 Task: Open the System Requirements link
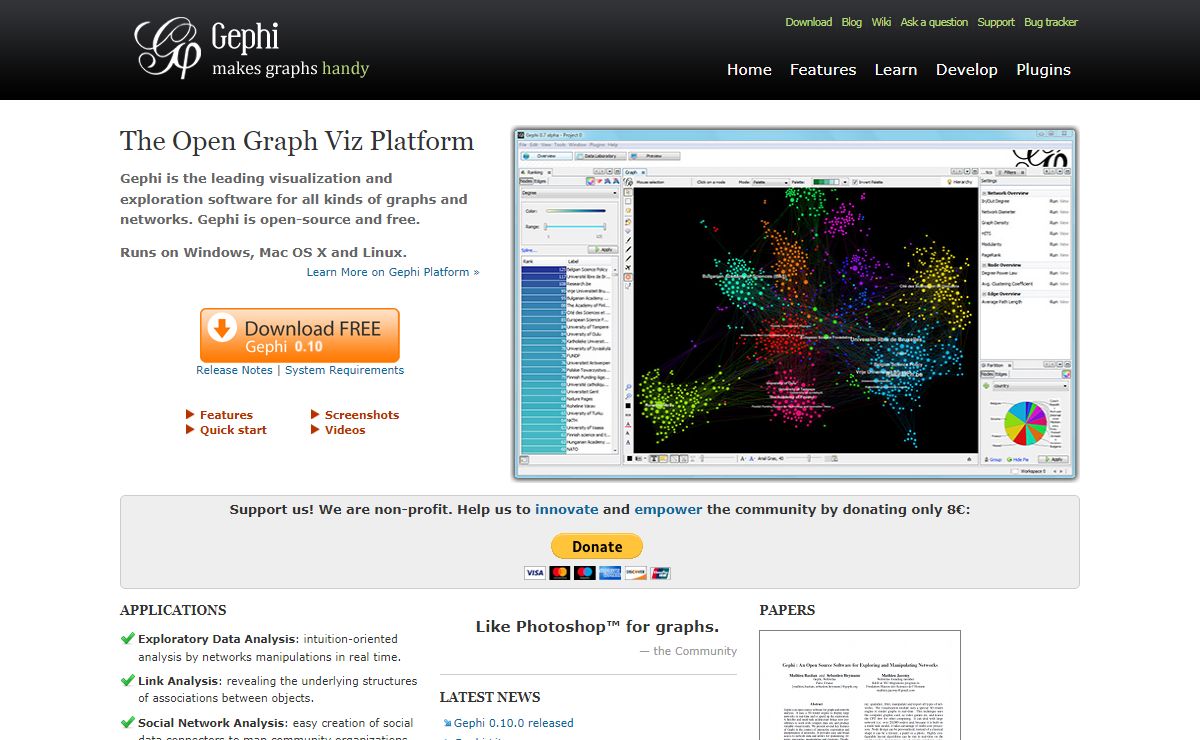tap(344, 370)
